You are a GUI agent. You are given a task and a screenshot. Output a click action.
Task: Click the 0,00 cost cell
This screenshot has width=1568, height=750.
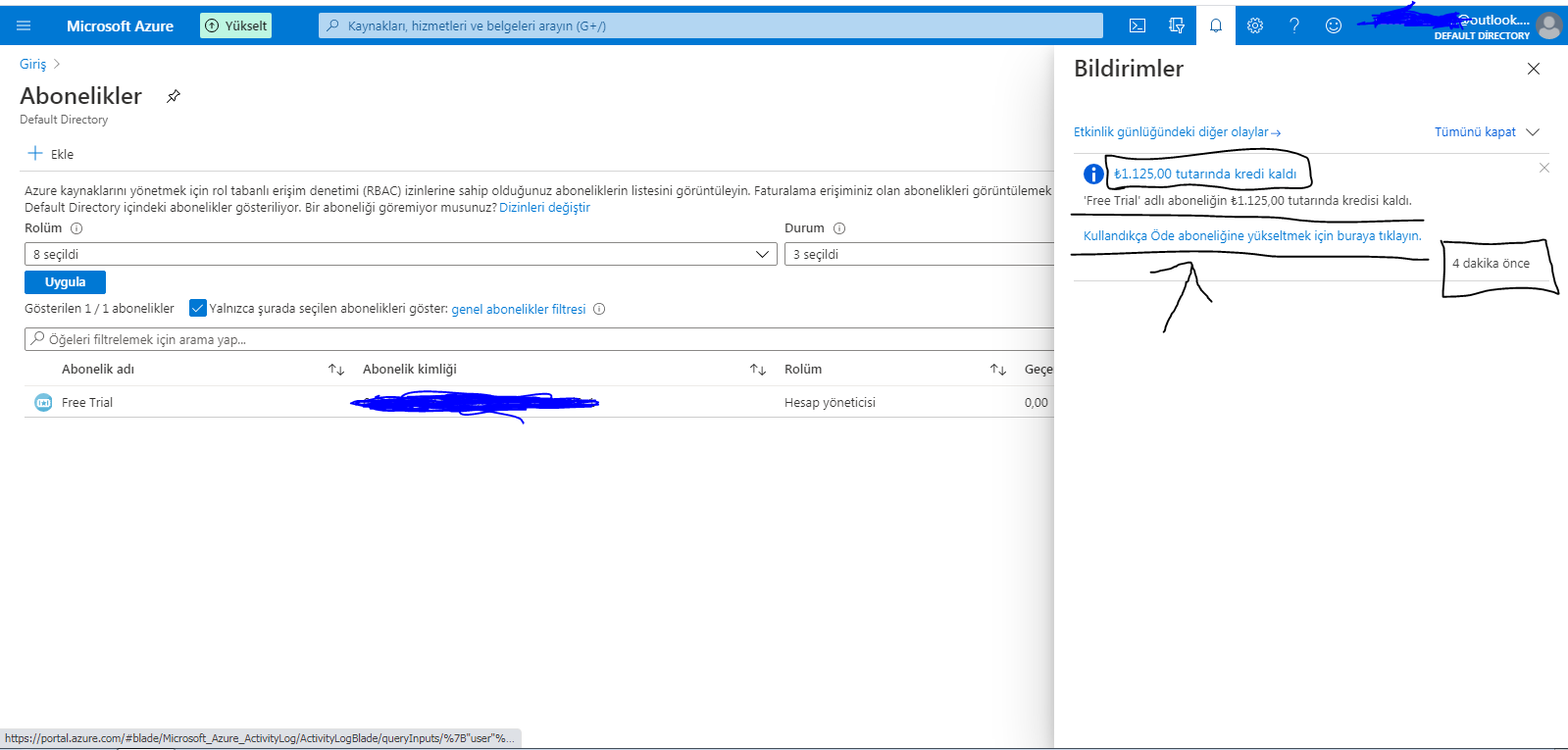click(1037, 402)
